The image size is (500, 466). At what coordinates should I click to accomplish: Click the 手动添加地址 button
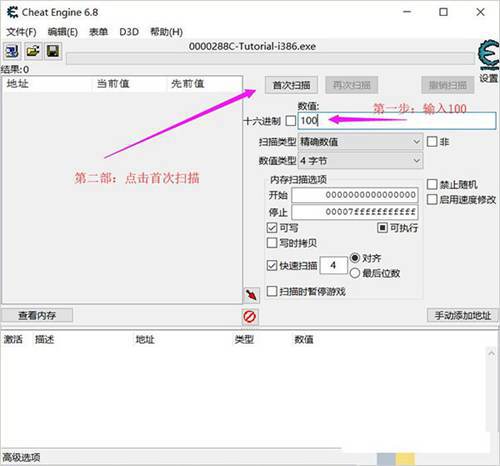462,315
